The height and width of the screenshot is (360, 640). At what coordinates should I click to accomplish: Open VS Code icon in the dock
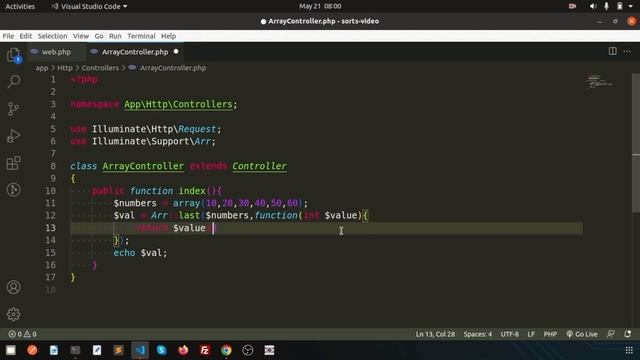click(x=140, y=350)
